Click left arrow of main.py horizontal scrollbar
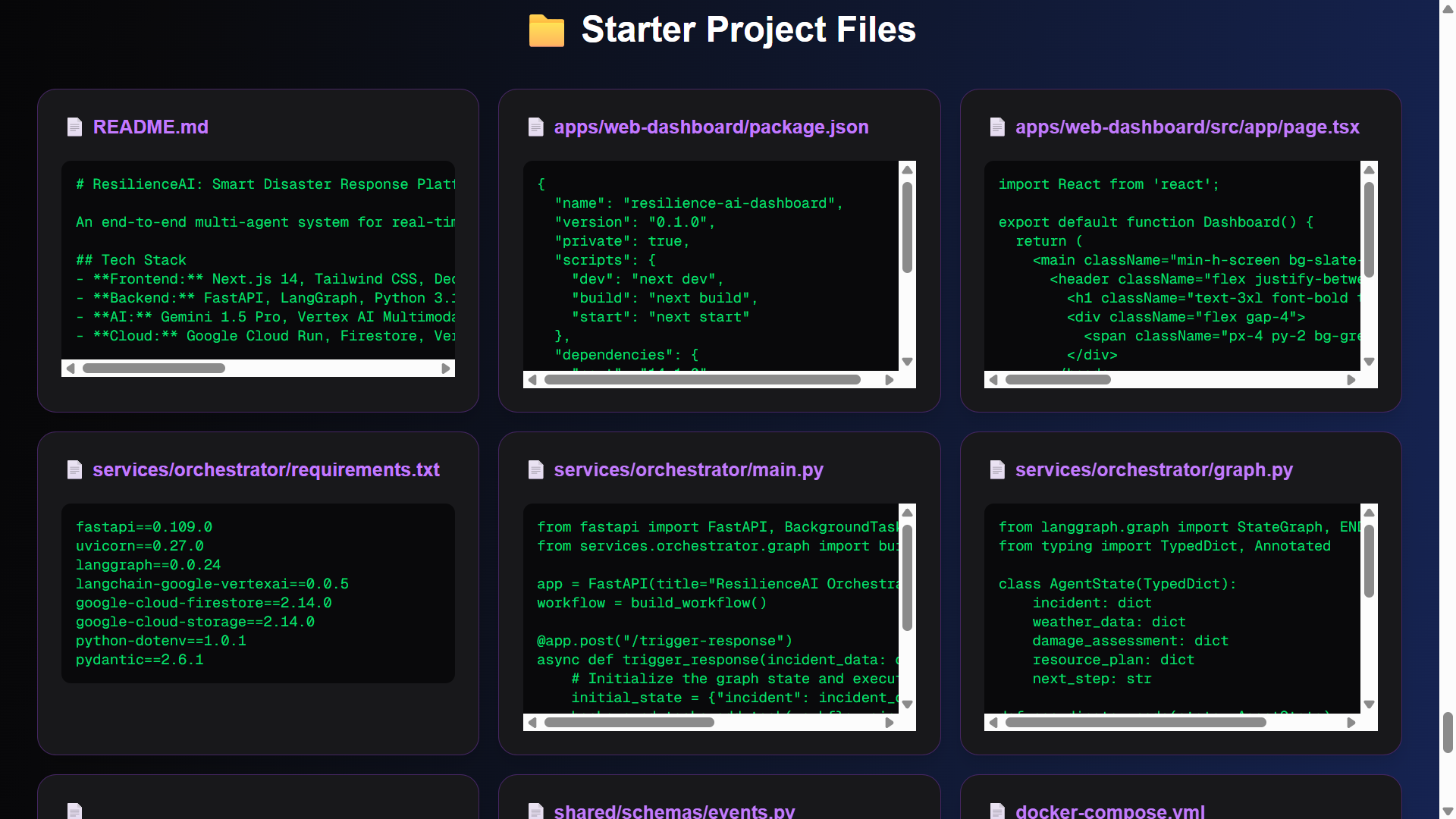The image size is (1456, 819). 532,723
